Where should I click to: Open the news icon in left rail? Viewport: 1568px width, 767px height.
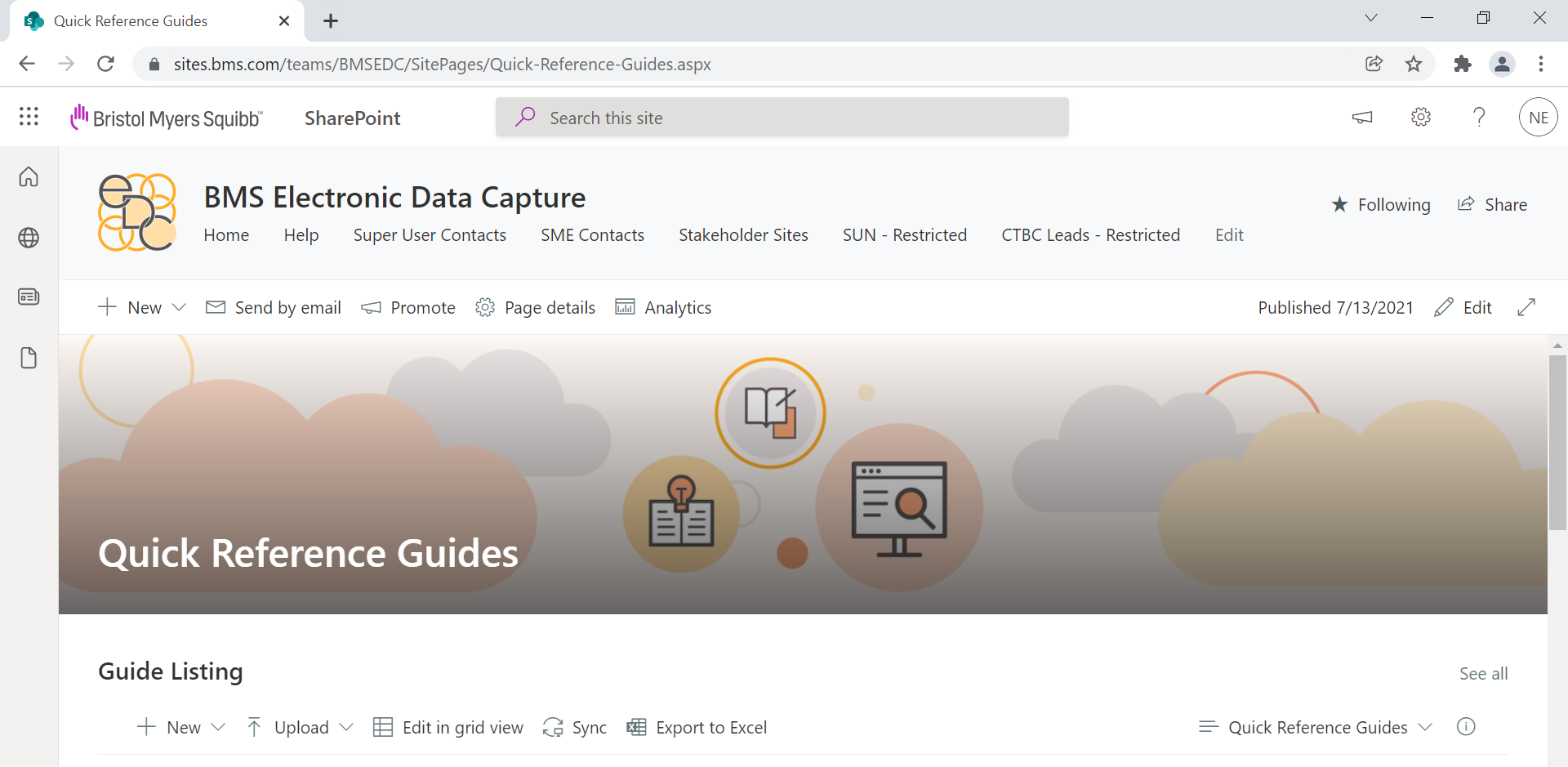click(29, 297)
